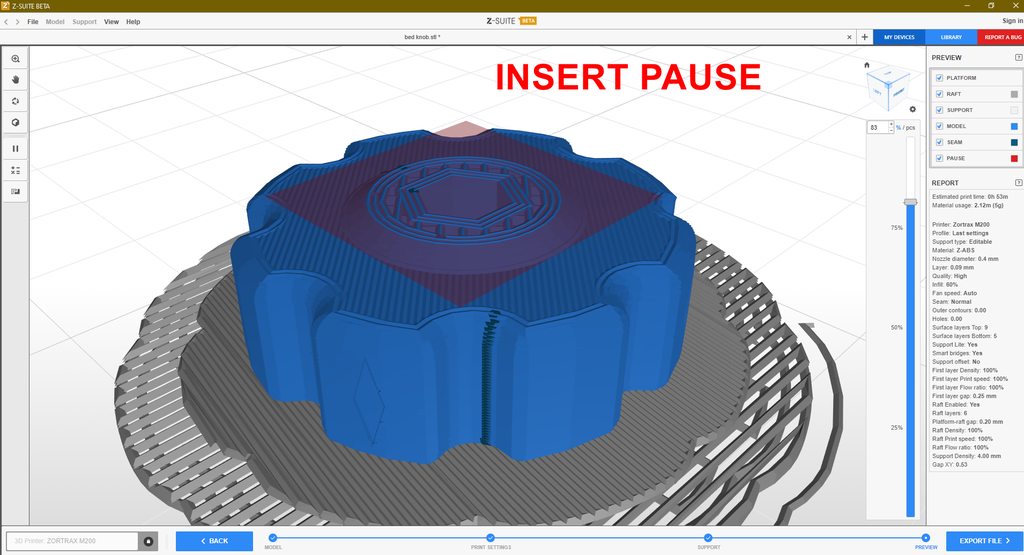
Task: Select the rotate view tool
Action: pos(15,101)
